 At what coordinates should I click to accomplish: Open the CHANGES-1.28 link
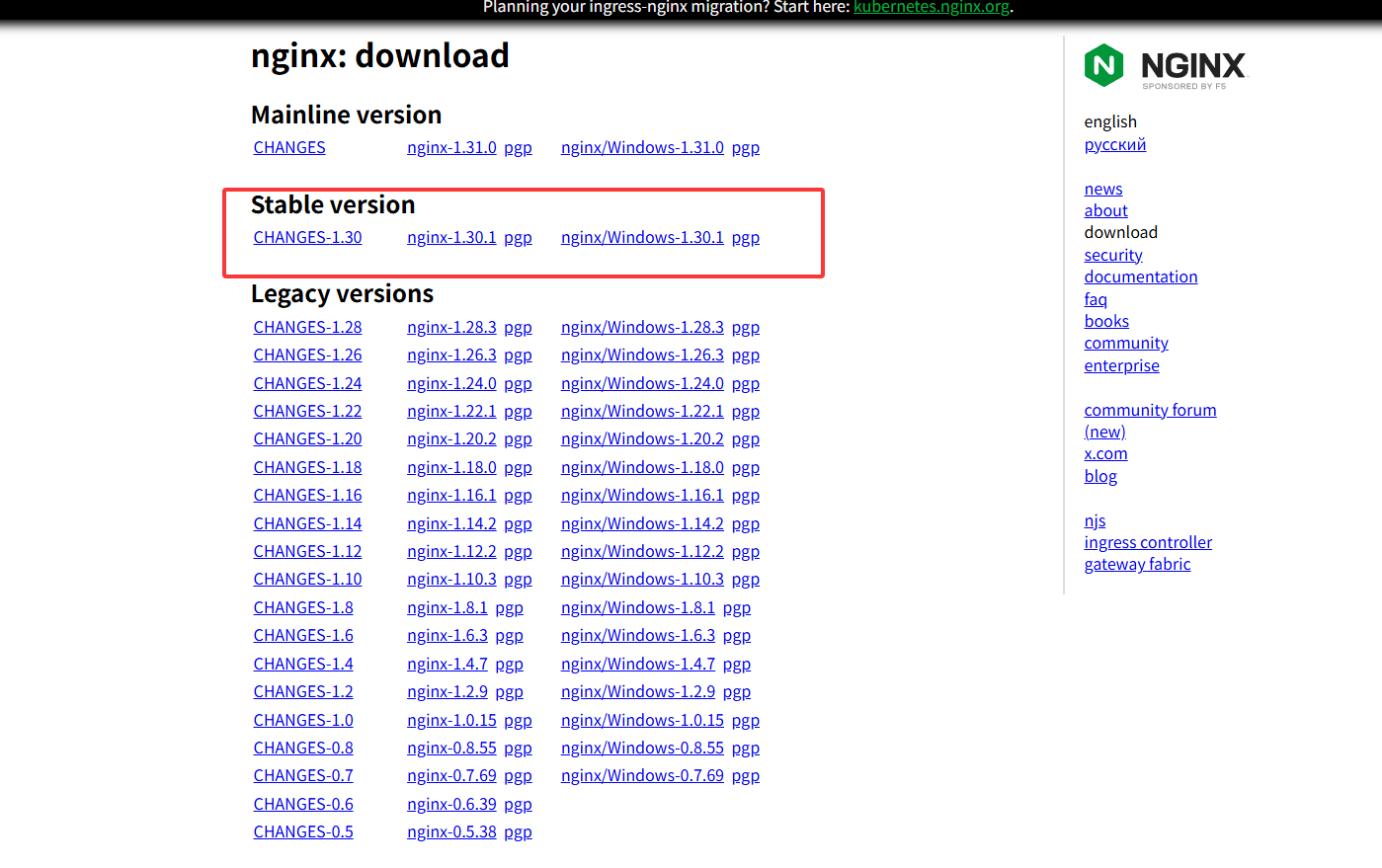(307, 327)
